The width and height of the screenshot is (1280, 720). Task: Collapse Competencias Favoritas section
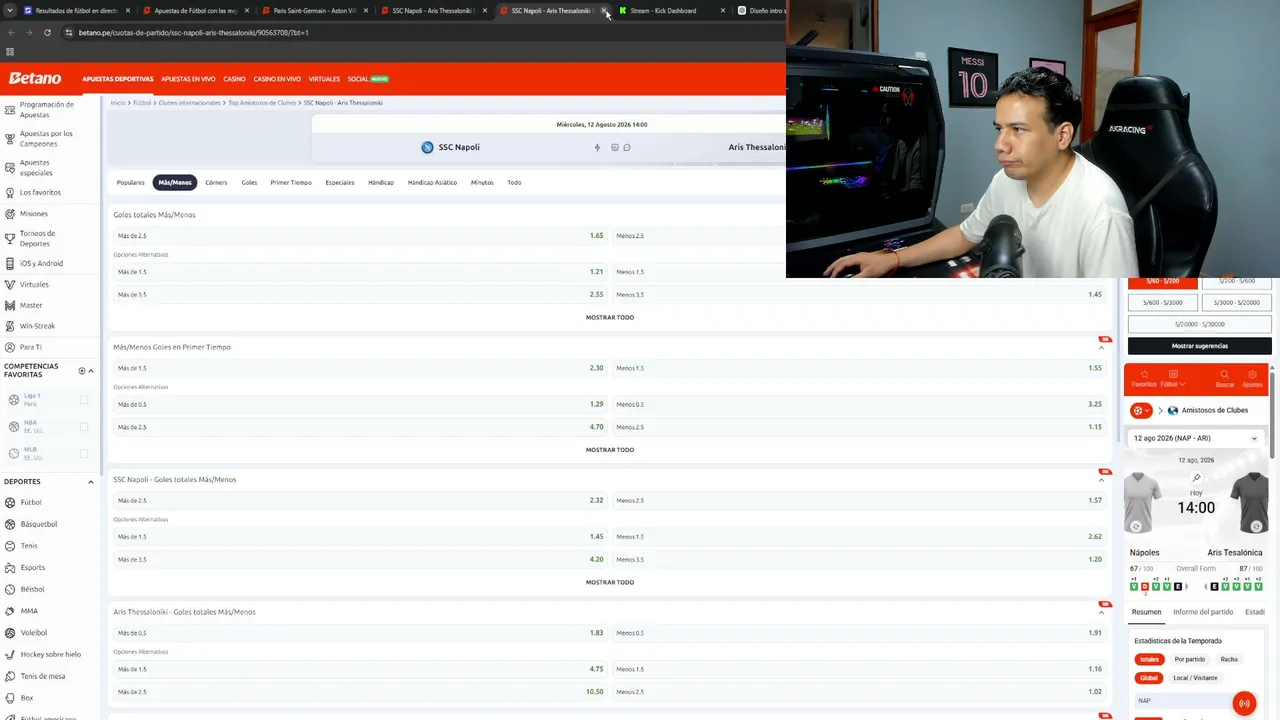[x=91, y=371]
